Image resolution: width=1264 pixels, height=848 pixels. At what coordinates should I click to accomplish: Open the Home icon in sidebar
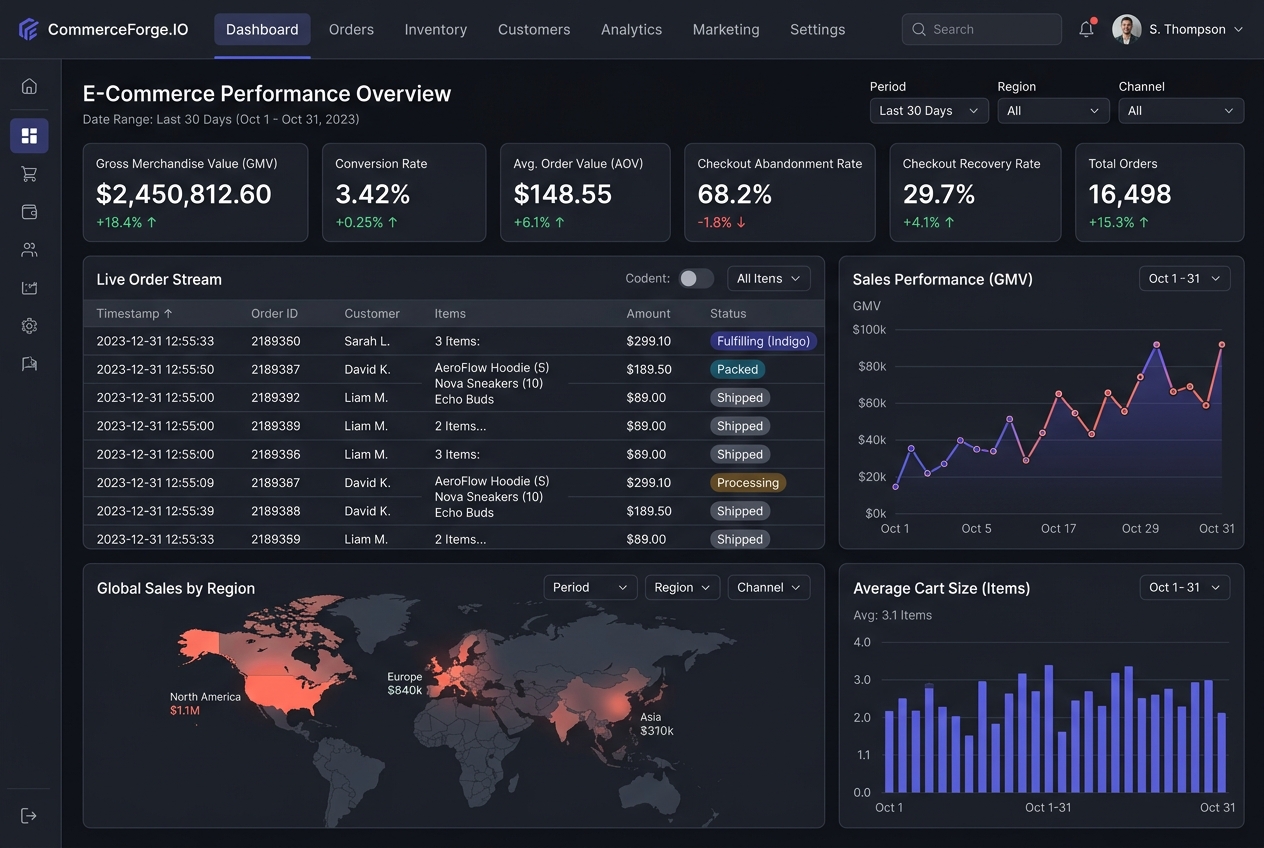pyautogui.click(x=29, y=86)
